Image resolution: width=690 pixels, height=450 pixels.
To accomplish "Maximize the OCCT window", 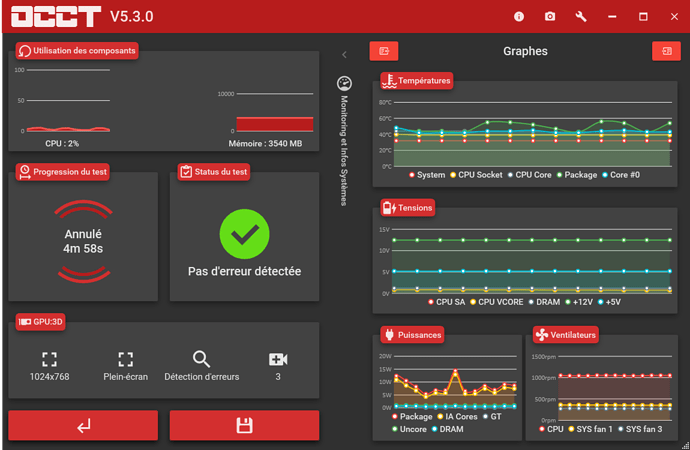I will tap(643, 17).
